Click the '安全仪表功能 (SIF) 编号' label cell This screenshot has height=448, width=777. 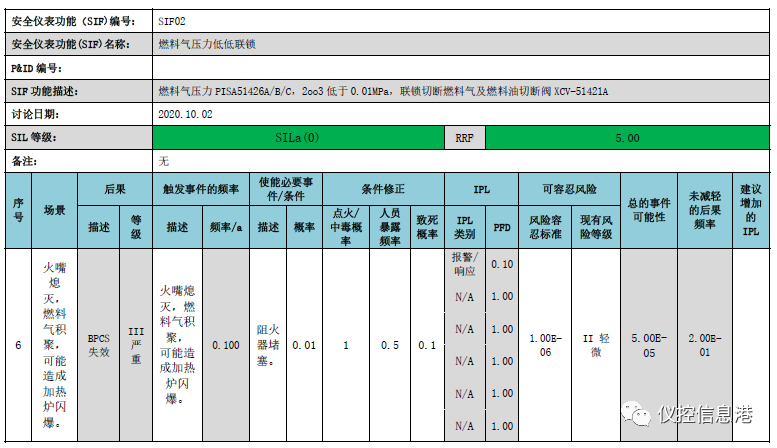pyautogui.click(x=79, y=21)
